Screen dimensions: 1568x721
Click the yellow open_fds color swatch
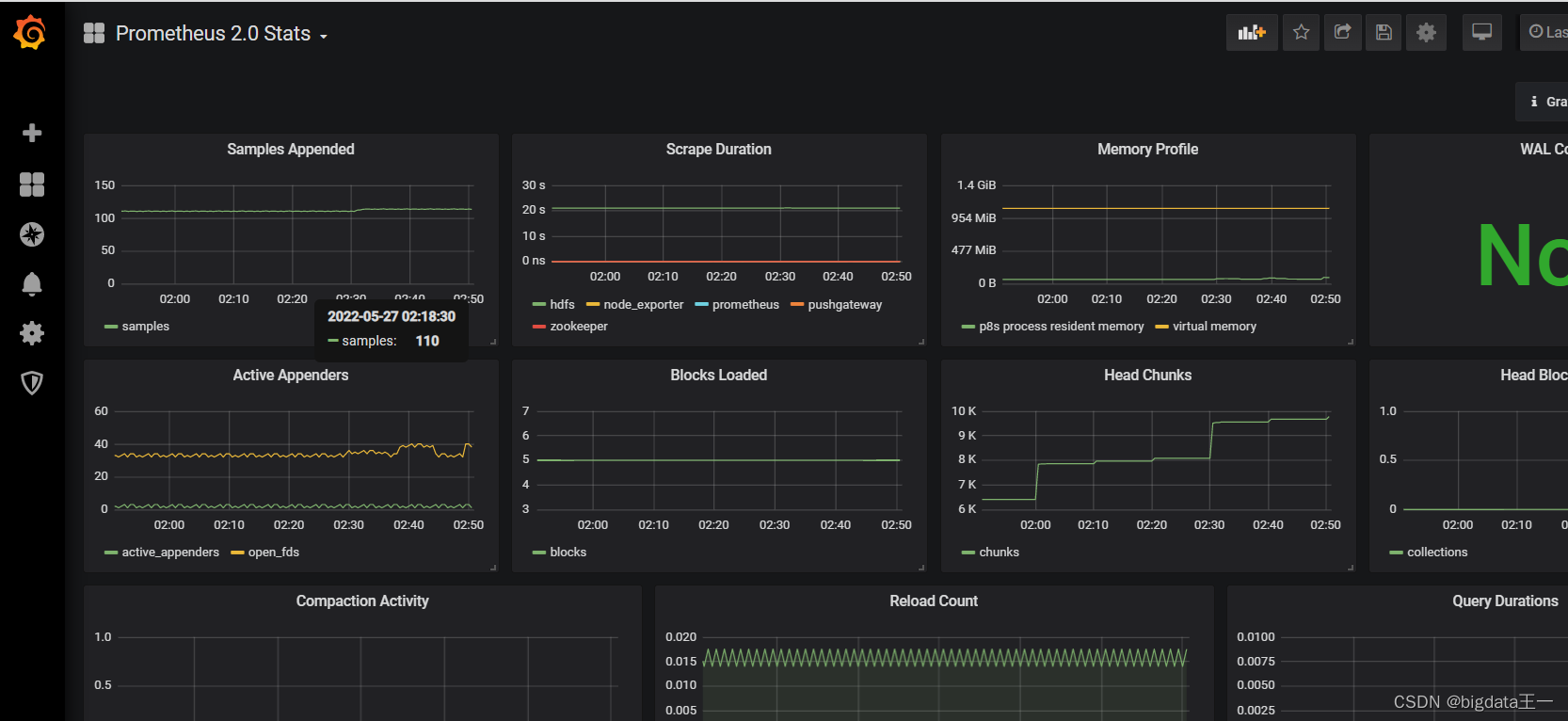[x=237, y=553]
